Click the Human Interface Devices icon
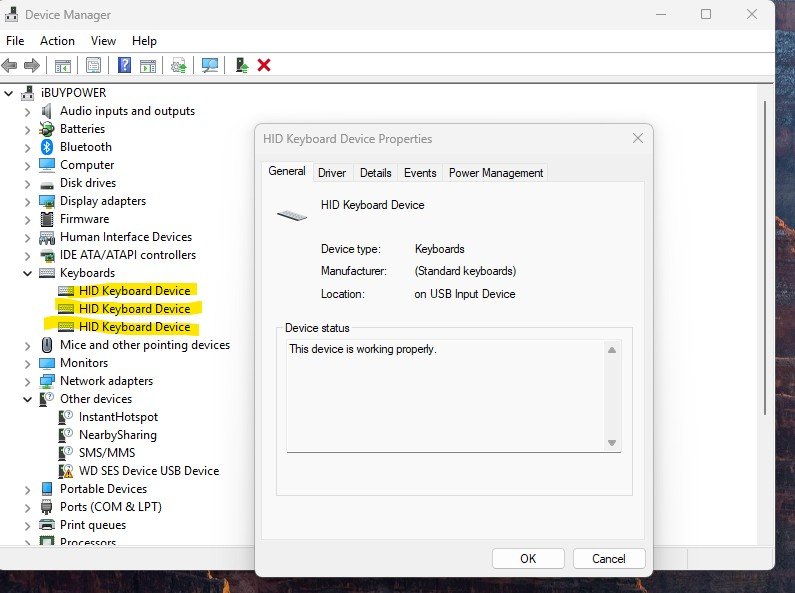The width and height of the screenshot is (795, 593). 47,237
